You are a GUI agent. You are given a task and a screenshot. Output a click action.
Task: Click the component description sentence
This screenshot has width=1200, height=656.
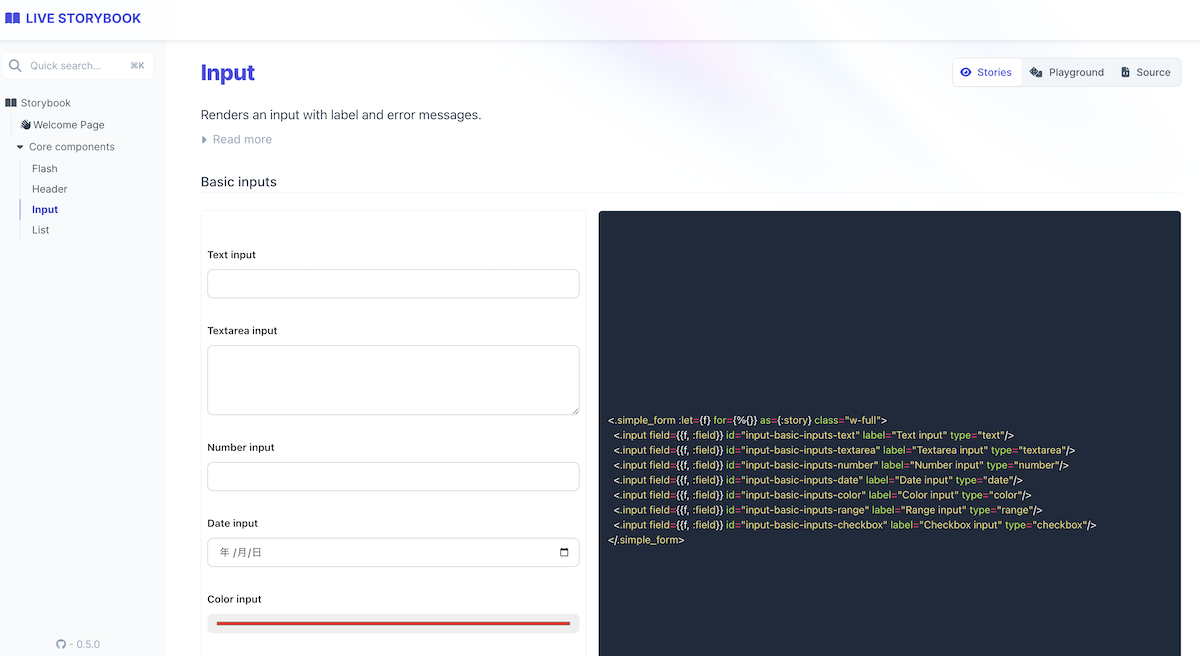[341, 115]
